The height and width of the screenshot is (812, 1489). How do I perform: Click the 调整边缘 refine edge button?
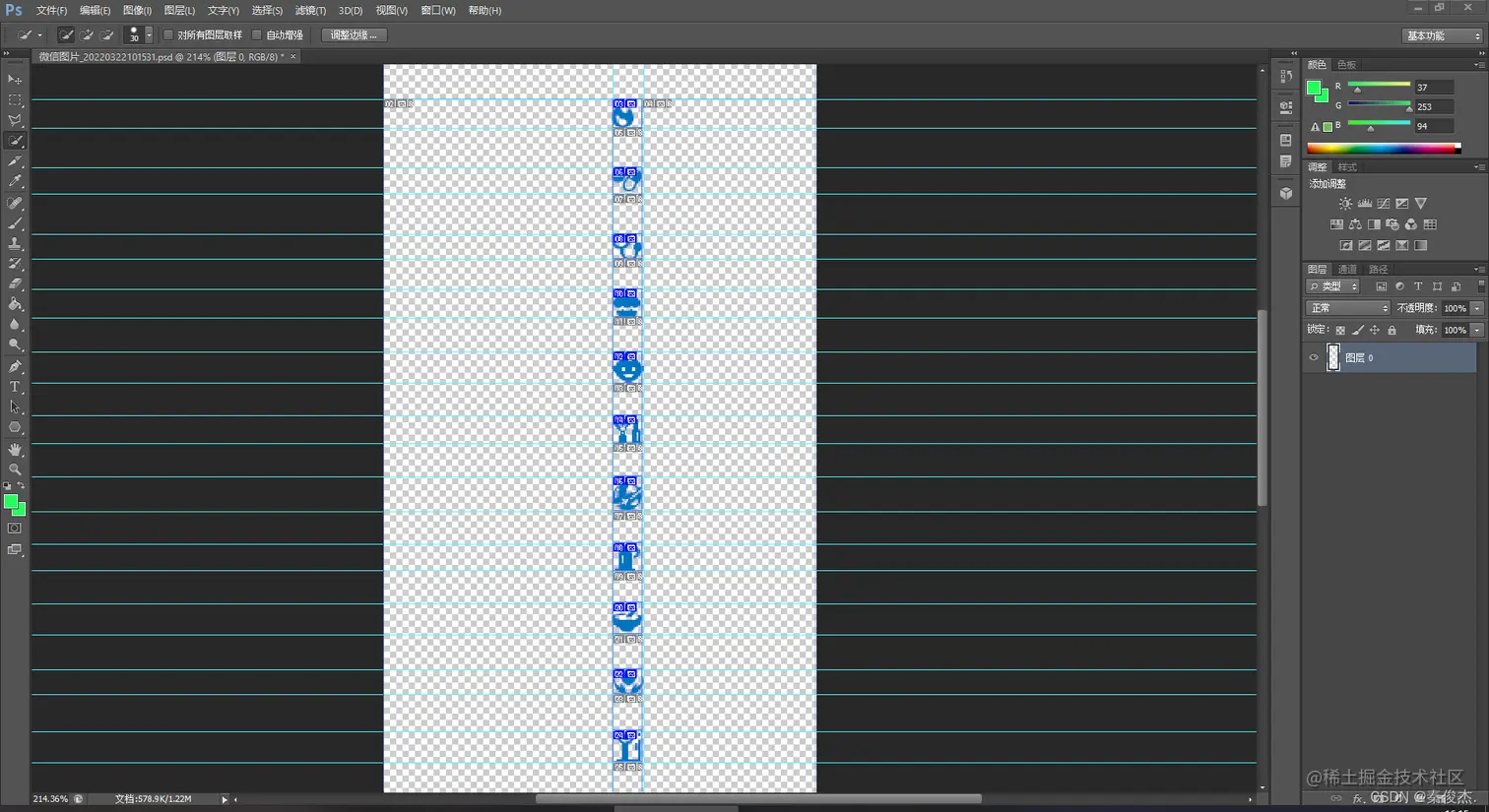click(x=354, y=34)
